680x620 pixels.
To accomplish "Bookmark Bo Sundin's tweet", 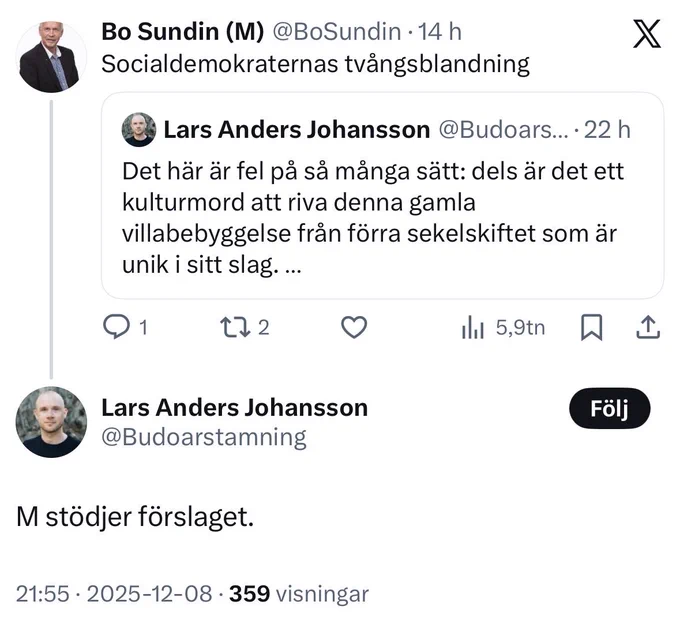I will 592,327.
